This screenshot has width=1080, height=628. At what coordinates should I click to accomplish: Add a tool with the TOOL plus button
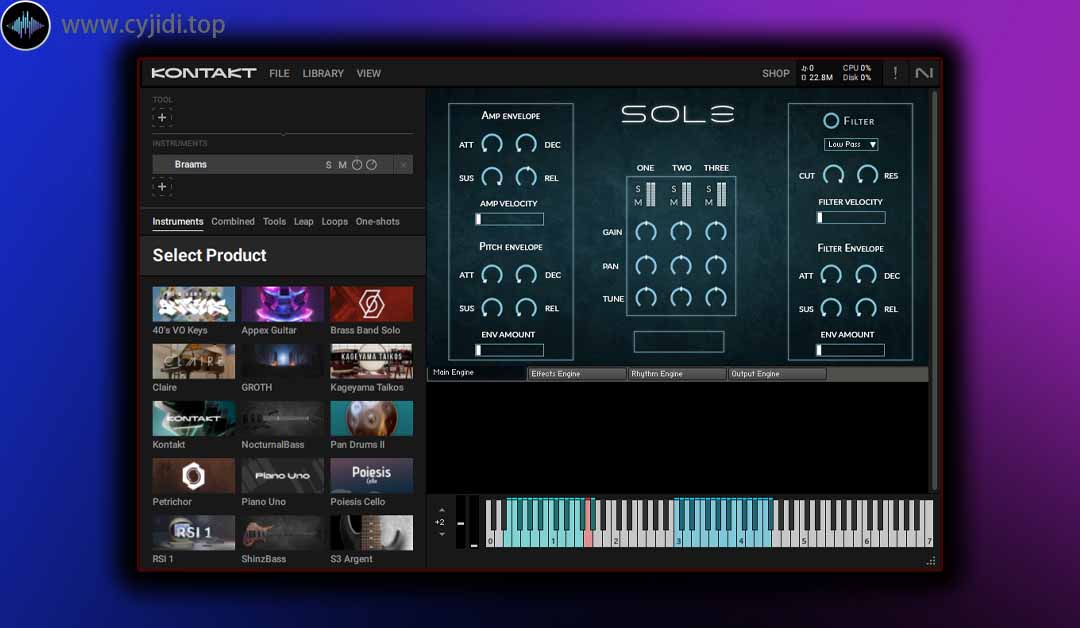tap(162, 118)
